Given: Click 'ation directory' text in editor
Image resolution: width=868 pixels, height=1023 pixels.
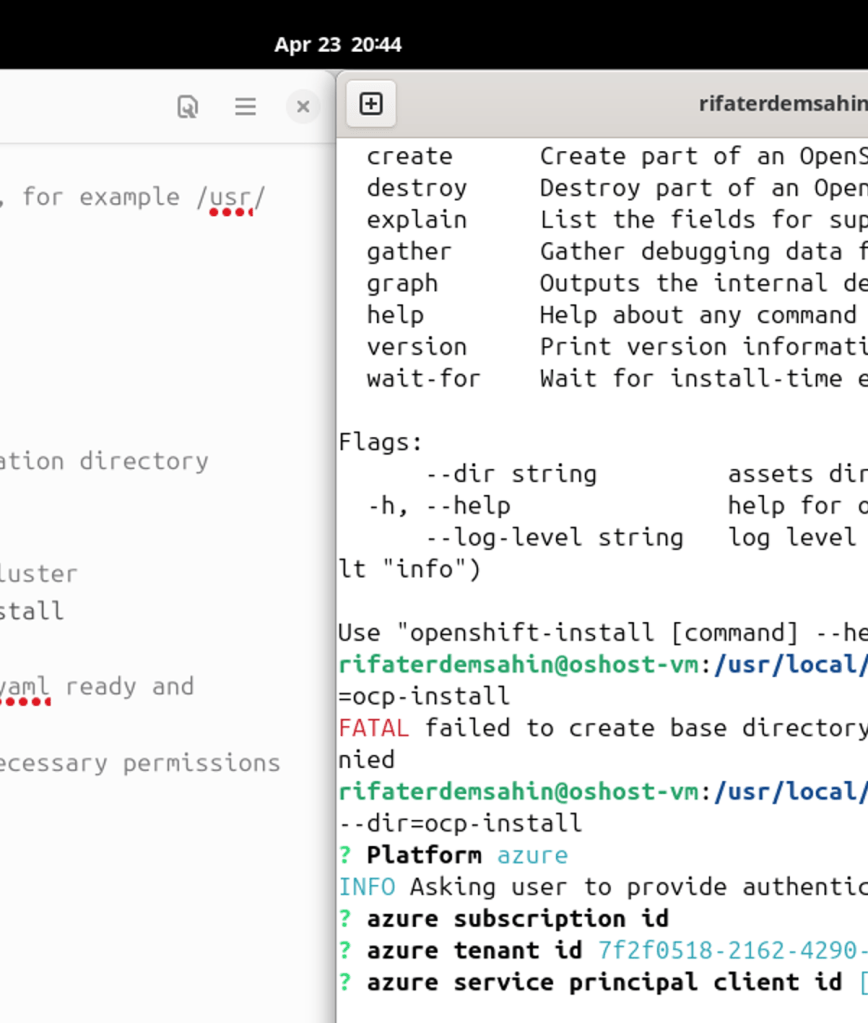Looking at the screenshot, I should click(x=104, y=461).
